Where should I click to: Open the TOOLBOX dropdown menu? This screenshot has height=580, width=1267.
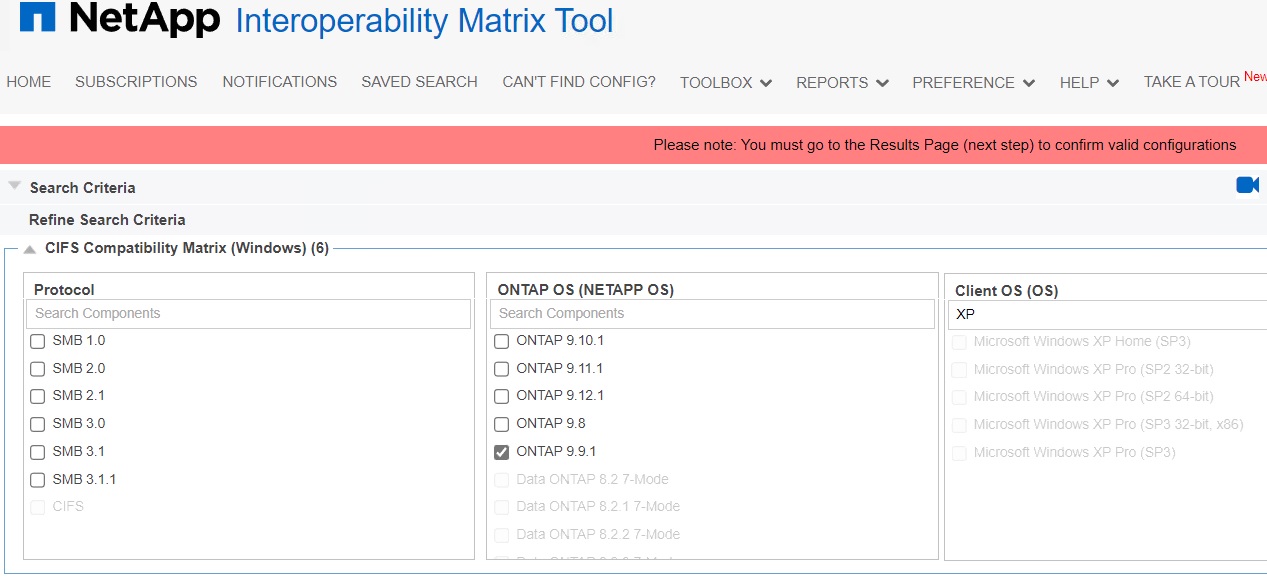pos(725,82)
